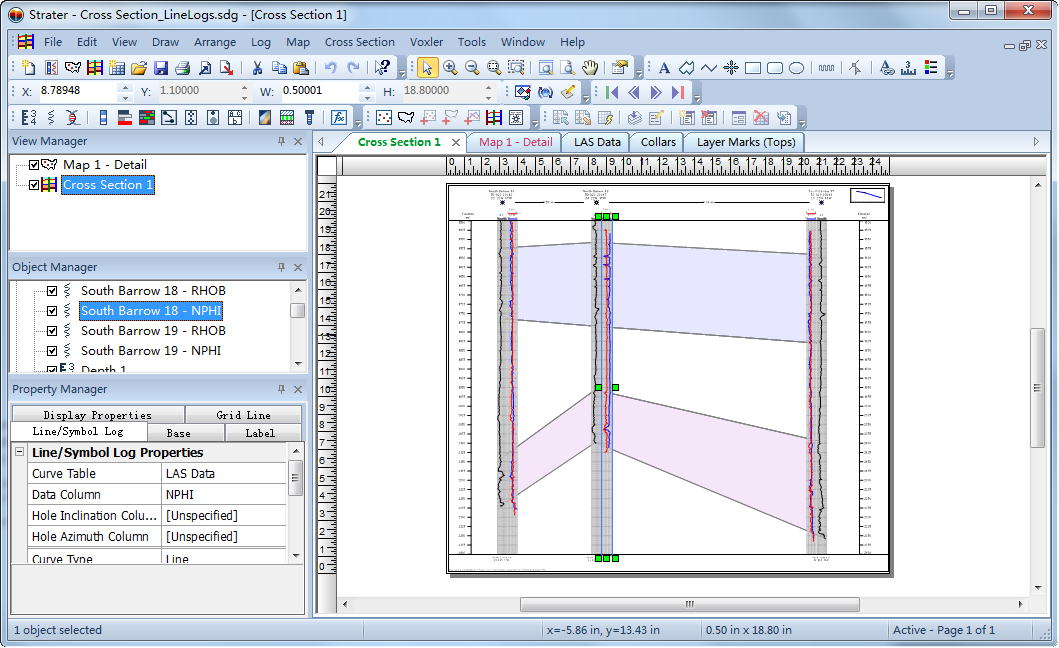Switch to the LAS Data tab
Viewport: 1059px width, 648px height.
coord(597,142)
